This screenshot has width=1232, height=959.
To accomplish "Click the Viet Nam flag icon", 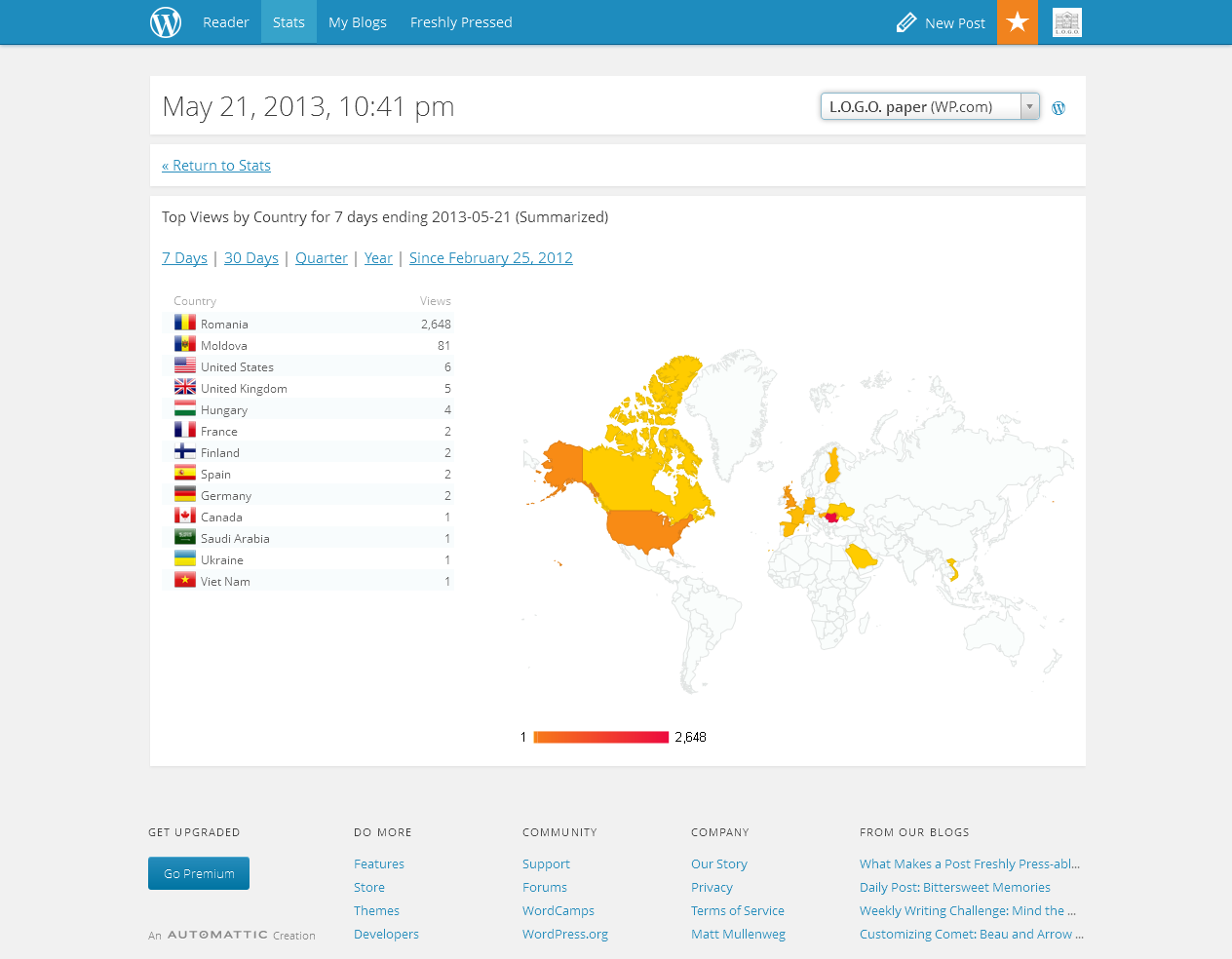I will (x=185, y=580).
